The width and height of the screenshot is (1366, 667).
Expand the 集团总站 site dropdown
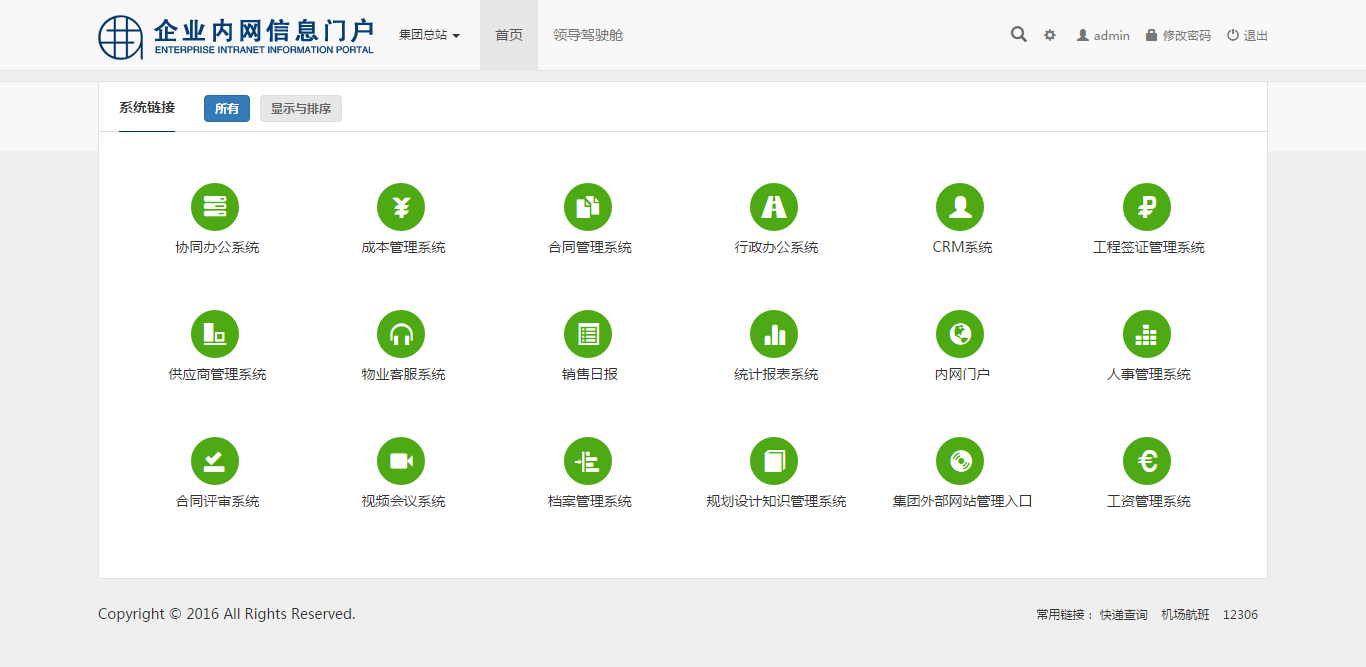(429, 35)
